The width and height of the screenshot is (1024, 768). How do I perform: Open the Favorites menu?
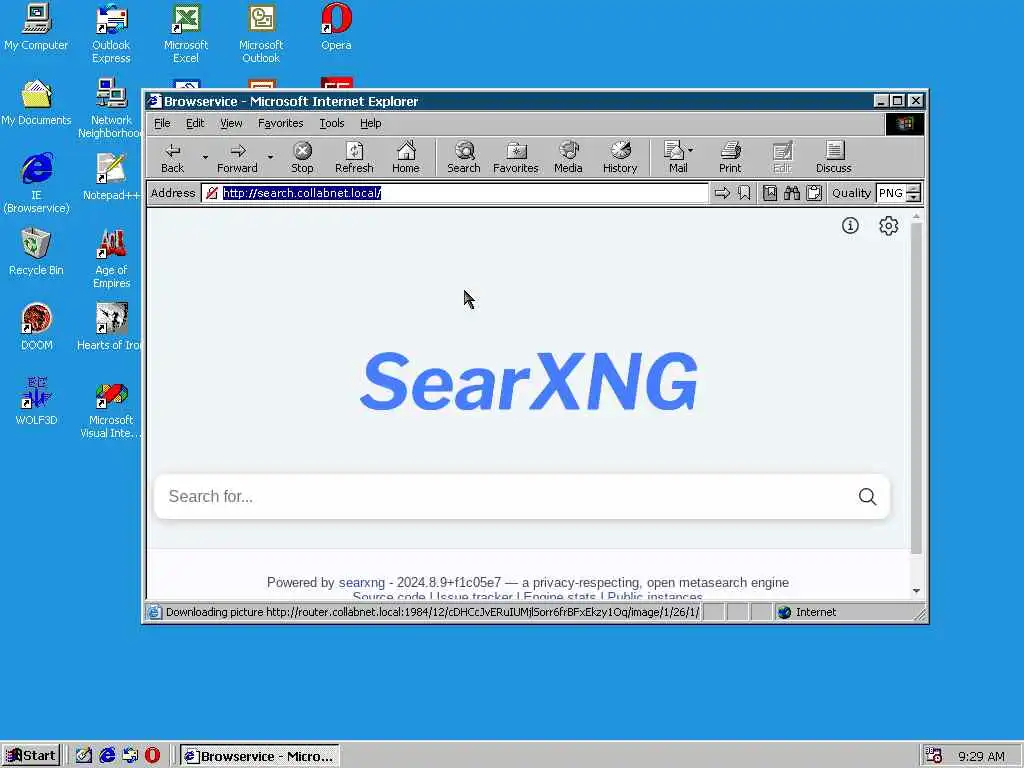pyautogui.click(x=280, y=123)
